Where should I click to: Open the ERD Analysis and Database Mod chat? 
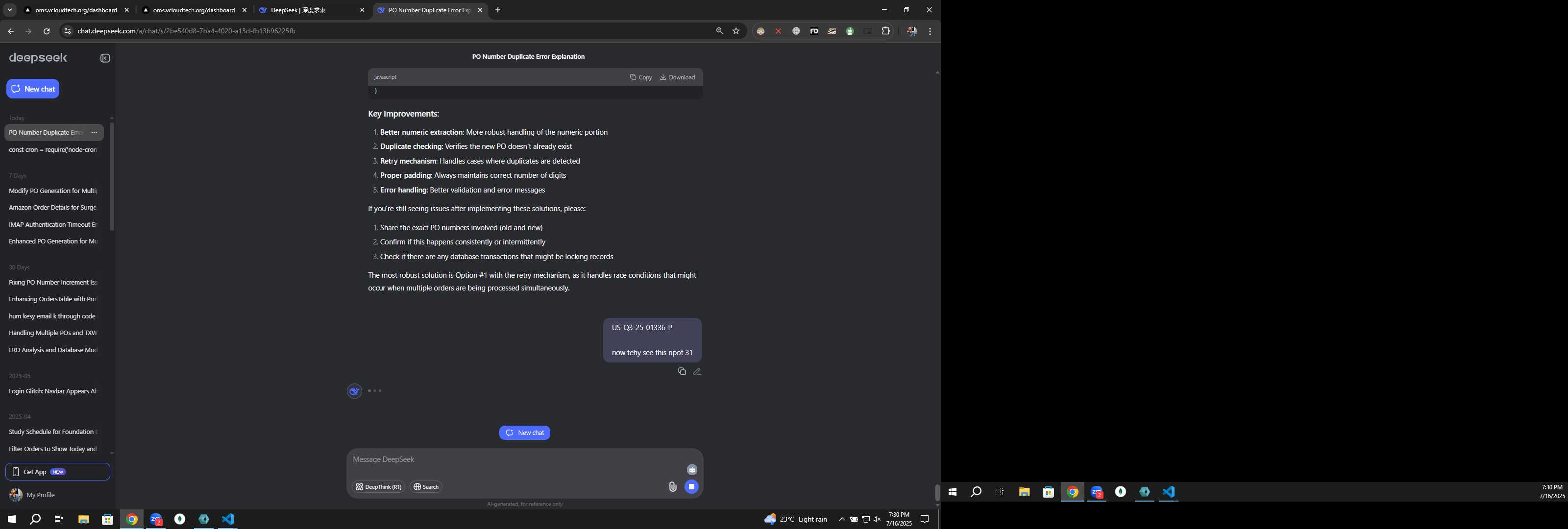tap(53, 350)
